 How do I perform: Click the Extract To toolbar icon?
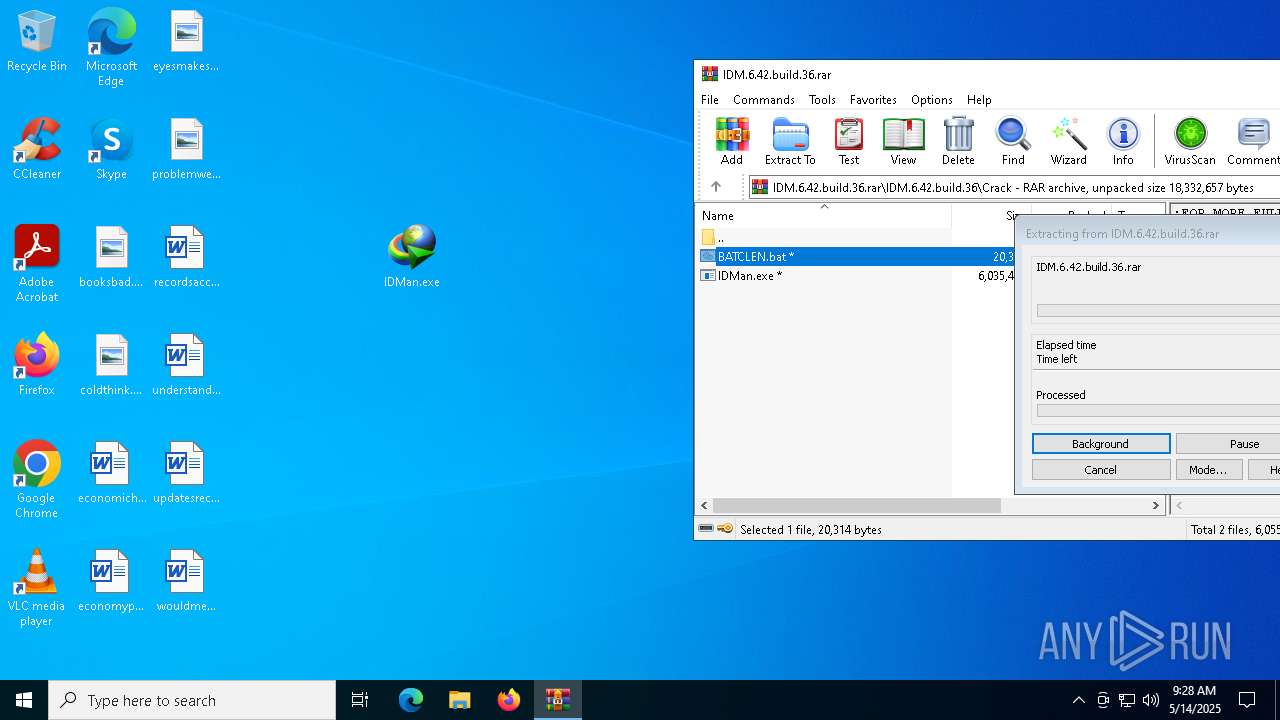790,141
